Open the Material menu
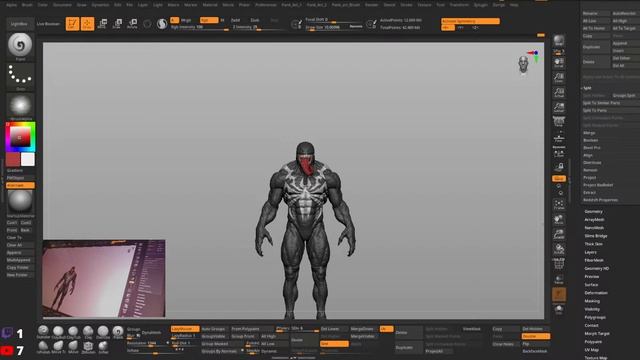Image resolution: width=640 pixels, height=360 pixels. coord(210,5)
